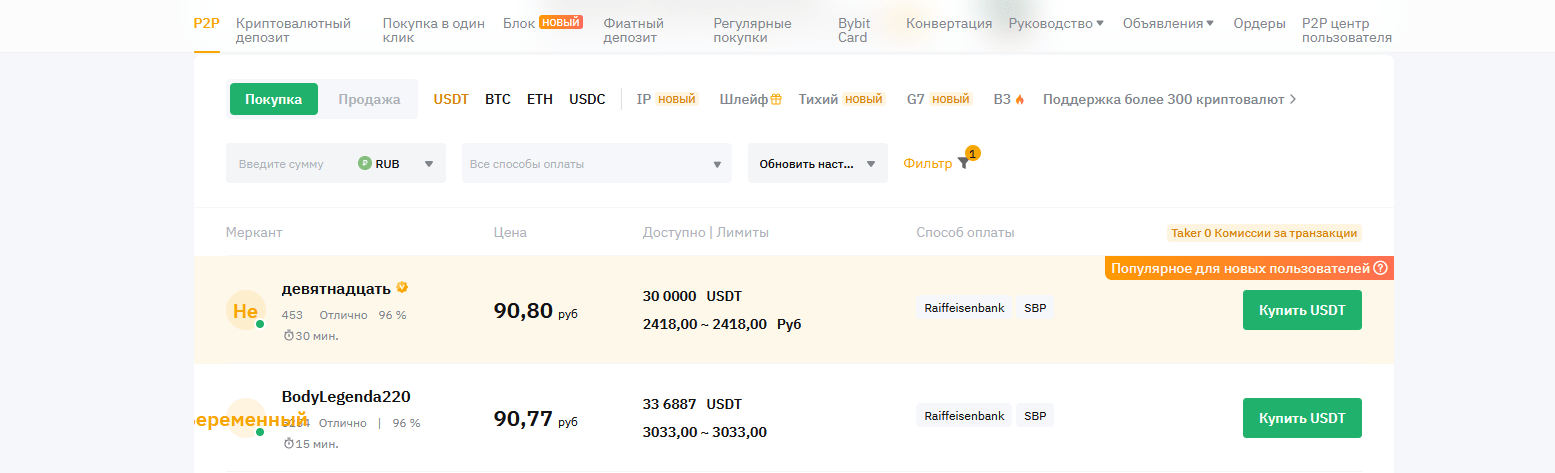Click the question mark help icon on popular banner
The image size is (1555, 473).
click(x=1380, y=268)
